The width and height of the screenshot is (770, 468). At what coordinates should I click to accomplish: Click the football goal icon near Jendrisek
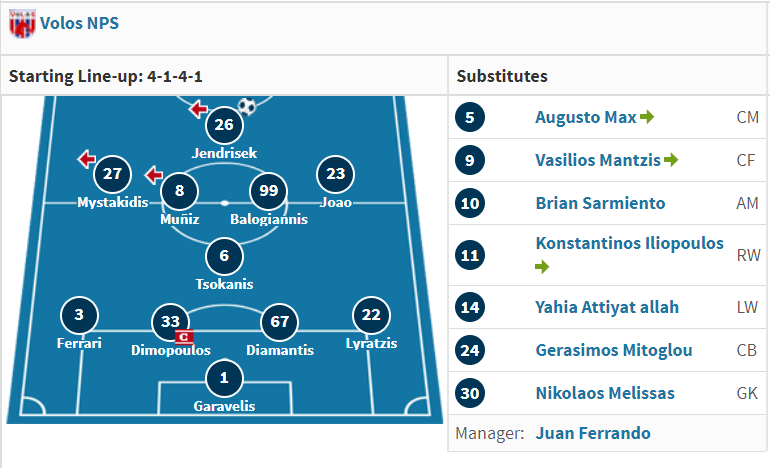[247, 106]
